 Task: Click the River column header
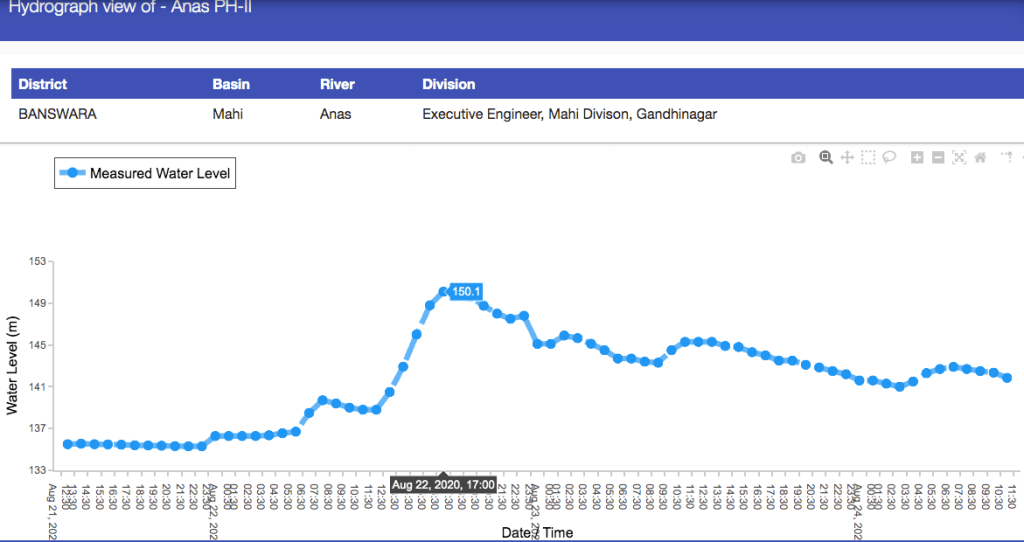click(x=337, y=84)
